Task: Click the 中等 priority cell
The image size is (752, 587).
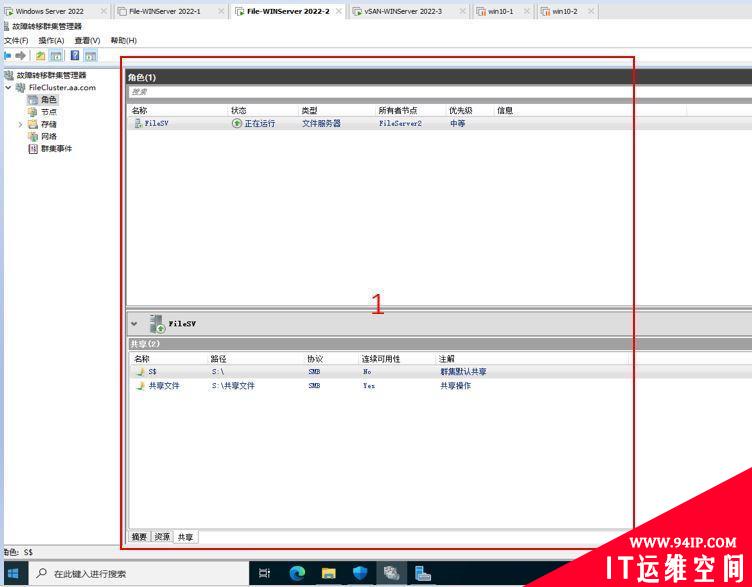Action: [x=457, y=123]
